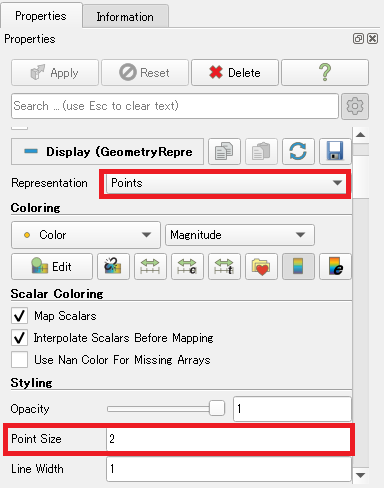The image size is (384, 488).
Task: Click the paste display properties icon
Action: pyautogui.click(x=261, y=152)
